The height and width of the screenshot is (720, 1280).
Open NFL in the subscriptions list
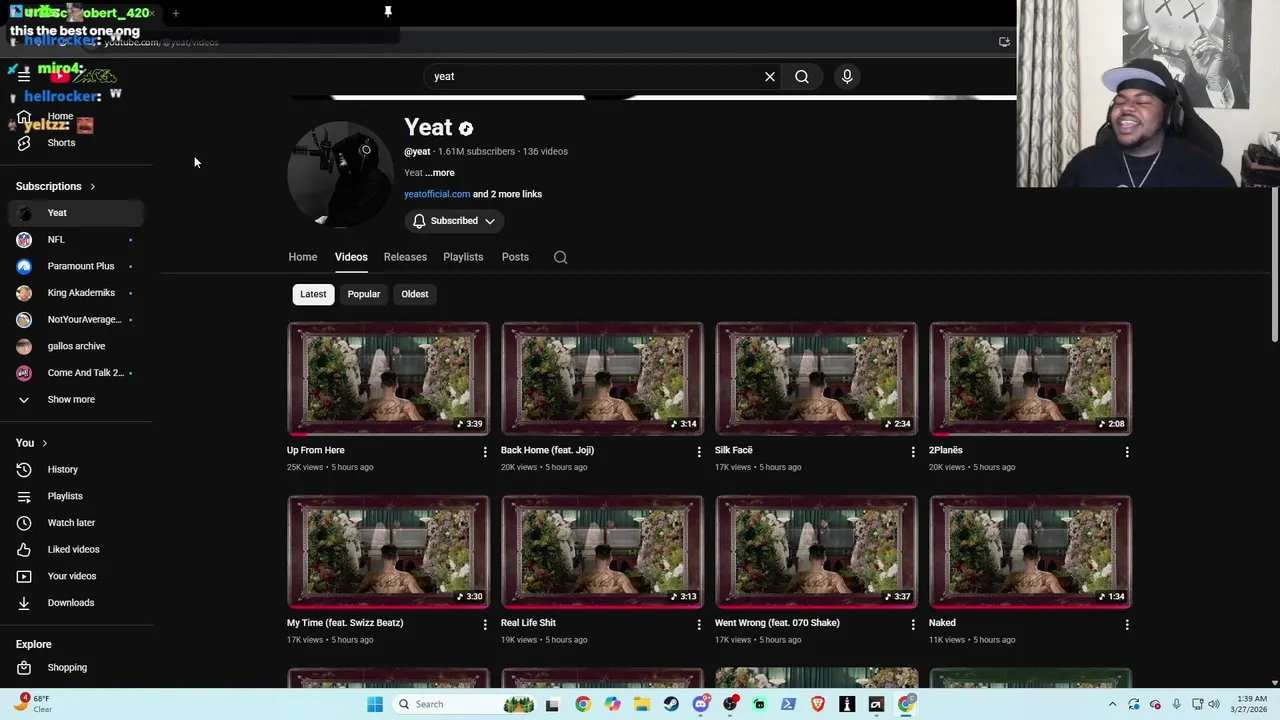click(x=76, y=240)
